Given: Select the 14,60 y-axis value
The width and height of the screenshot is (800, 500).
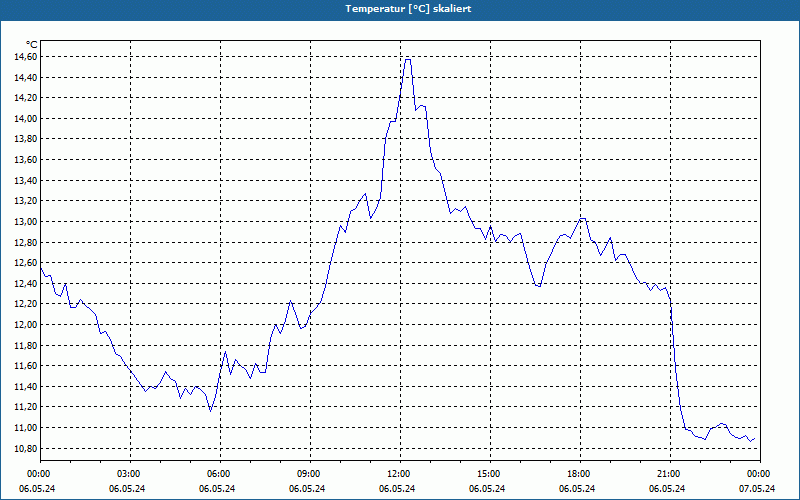Looking at the screenshot, I should (26, 57).
